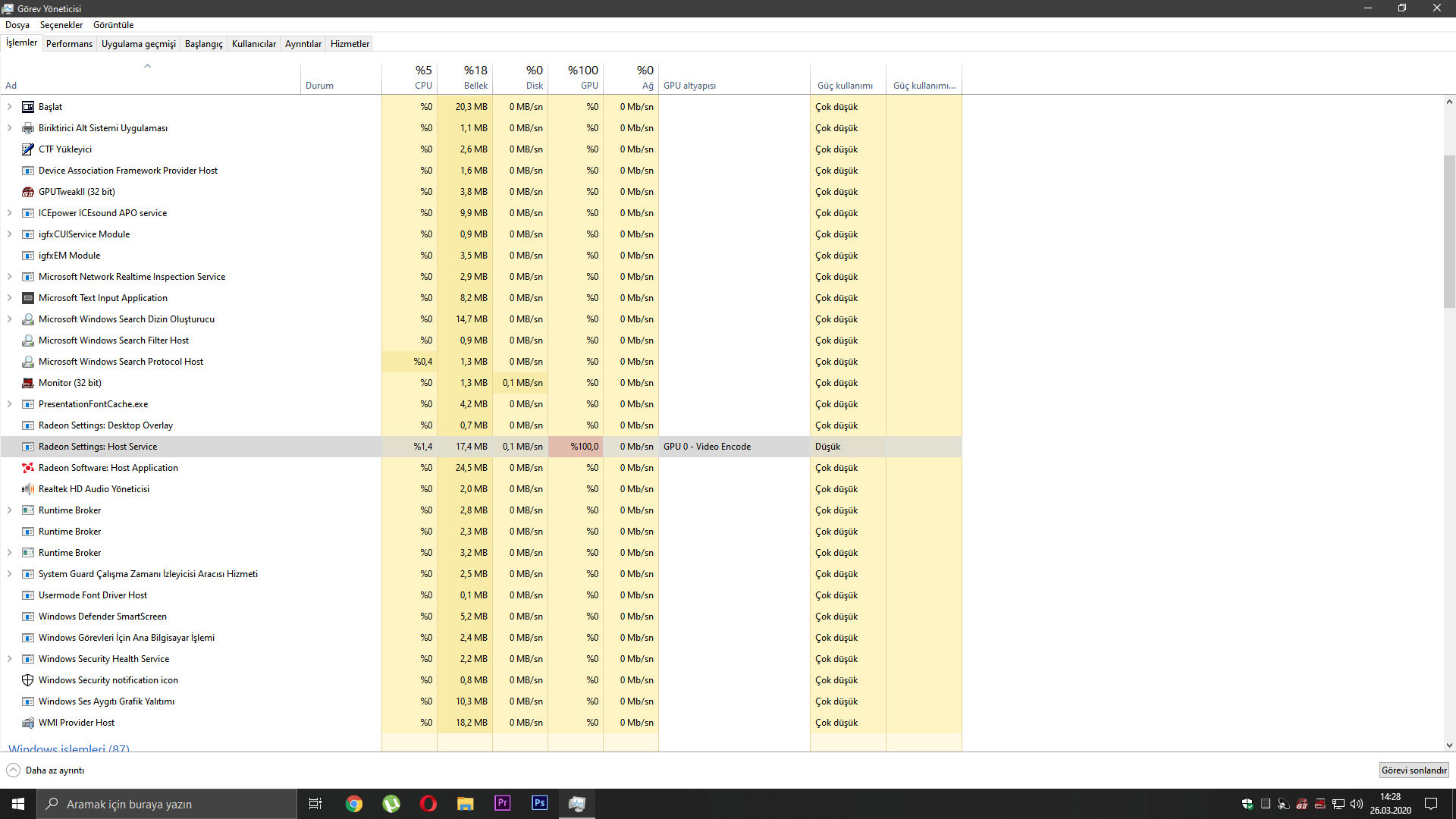Click the vertical scrollbar thumb of the process list

tap(1448, 231)
